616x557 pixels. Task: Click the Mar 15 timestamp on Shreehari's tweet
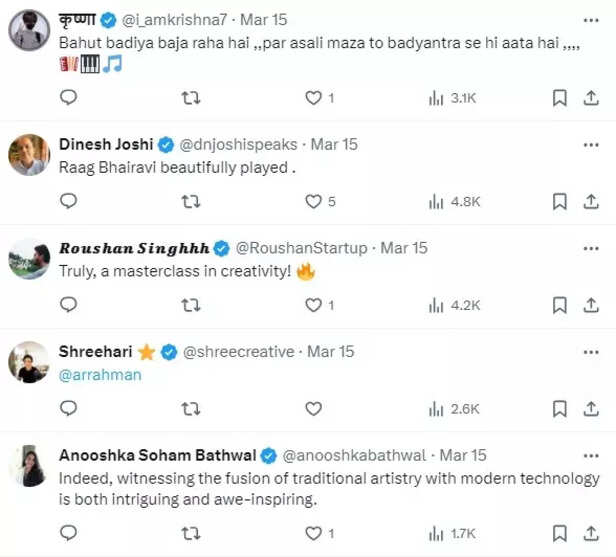331,351
